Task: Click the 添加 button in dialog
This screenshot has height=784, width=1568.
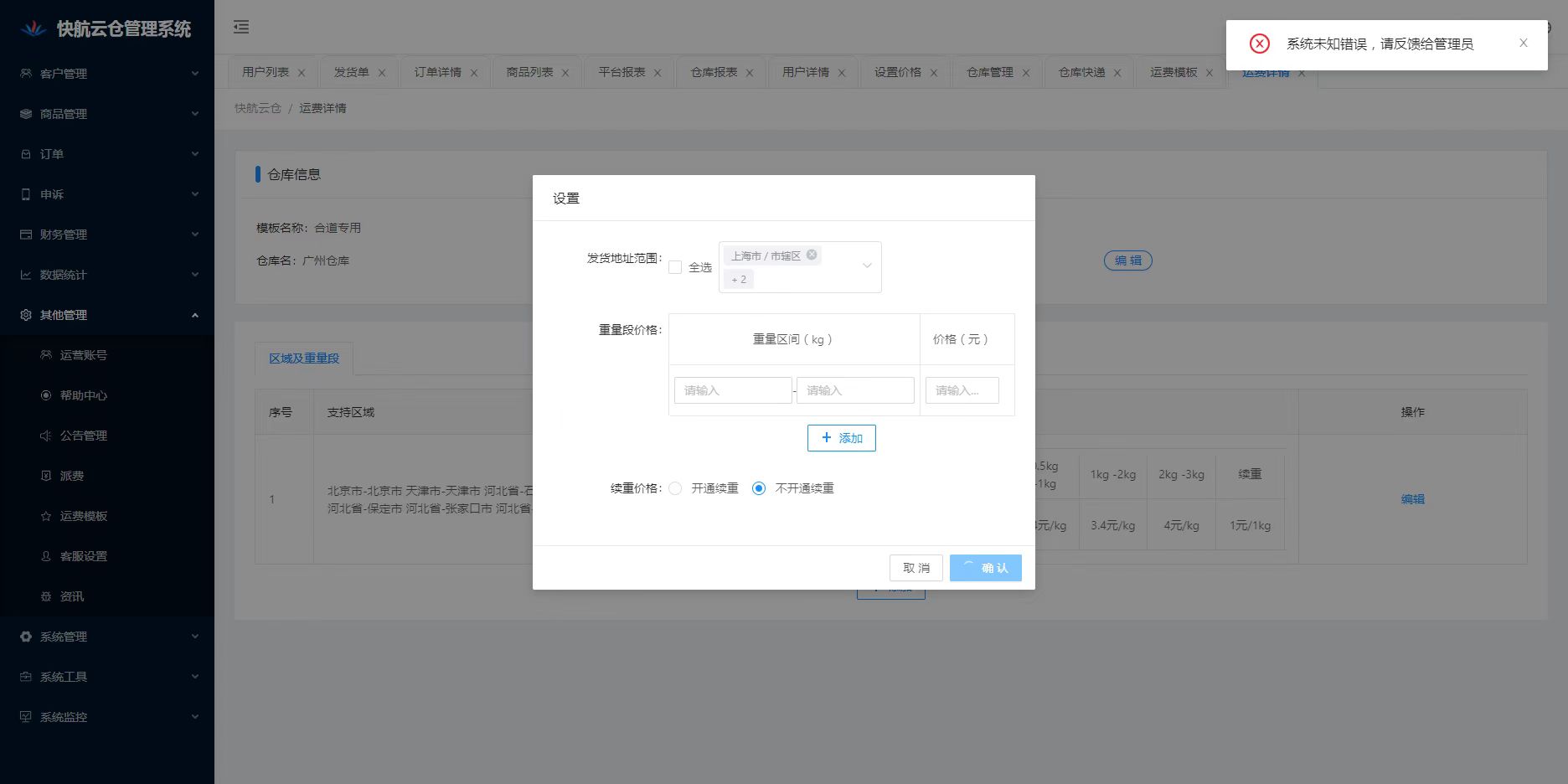Action: (x=842, y=438)
